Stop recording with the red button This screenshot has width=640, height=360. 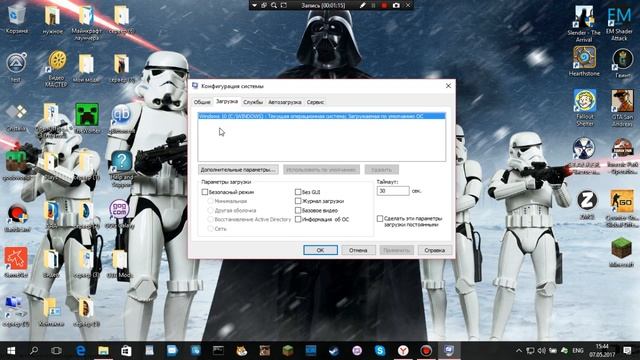[384, 5]
